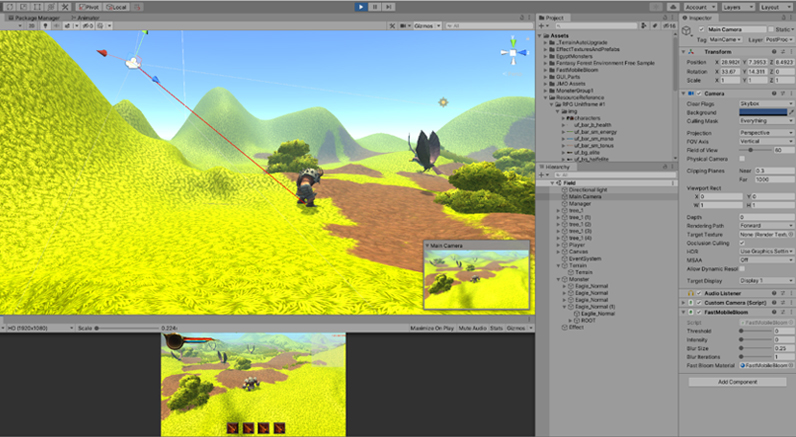Pick Background color with the eyedropper
The height and width of the screenshot is (437, 796).
(x=790, y=112)
